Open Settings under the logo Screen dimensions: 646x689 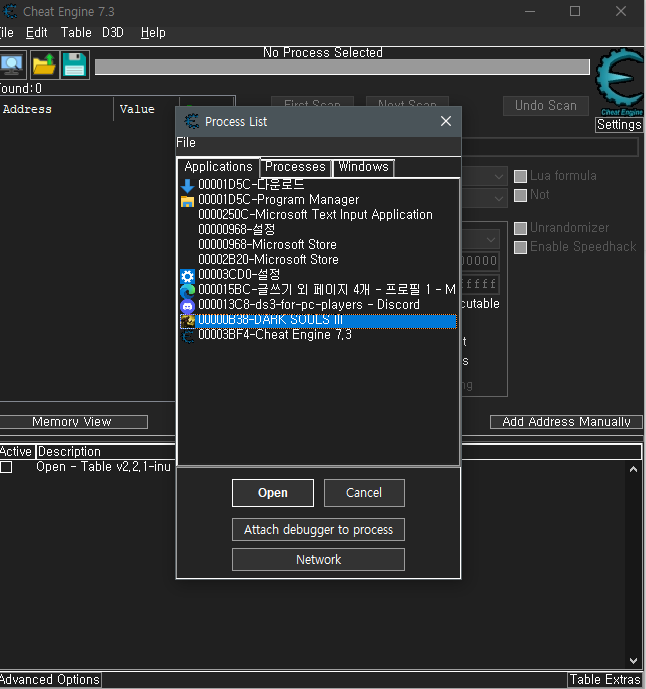[x=619, y=124]
